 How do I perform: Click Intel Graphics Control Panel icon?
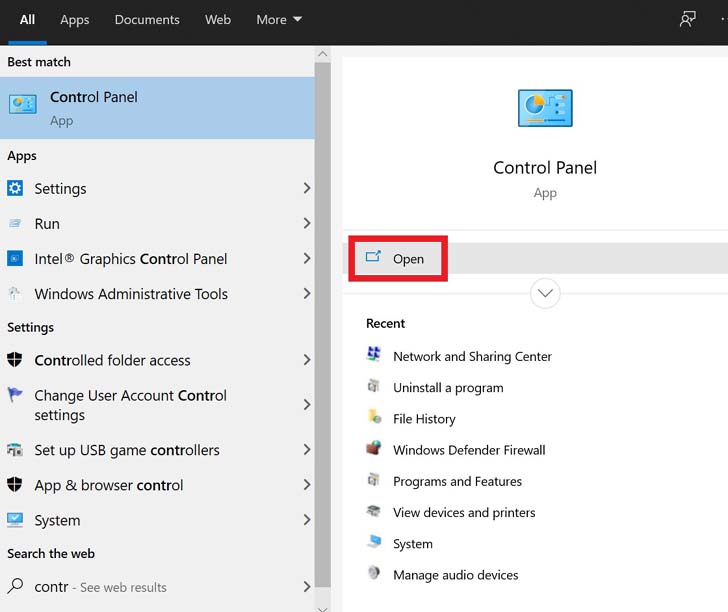point(15,258)
